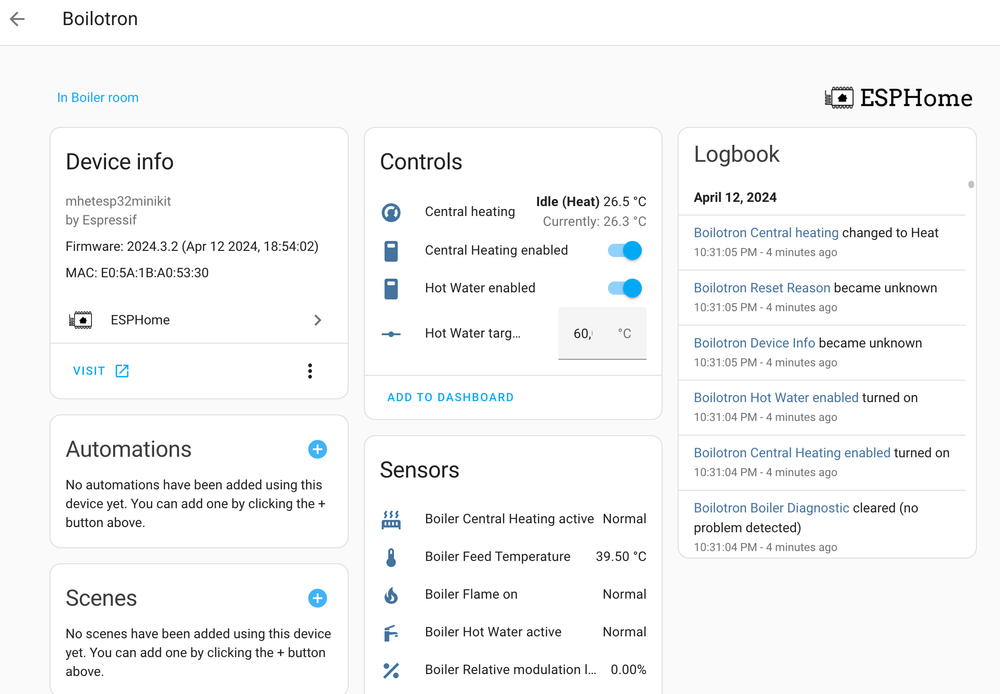Open the In Boiler room area link
Screen dimensions: 1000x694
pos(98,97)
